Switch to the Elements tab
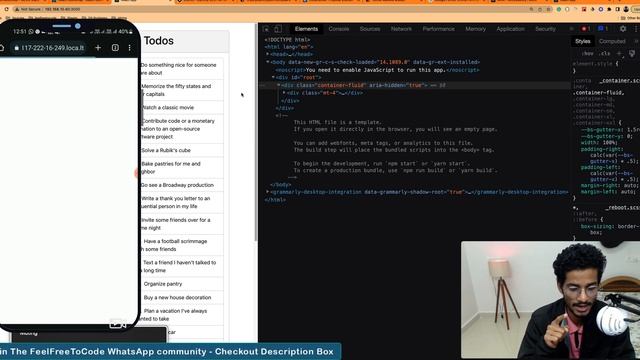Image resolution: width=640 pixels, height=360 pixels. pyautogui.click(x=306, y=29)
